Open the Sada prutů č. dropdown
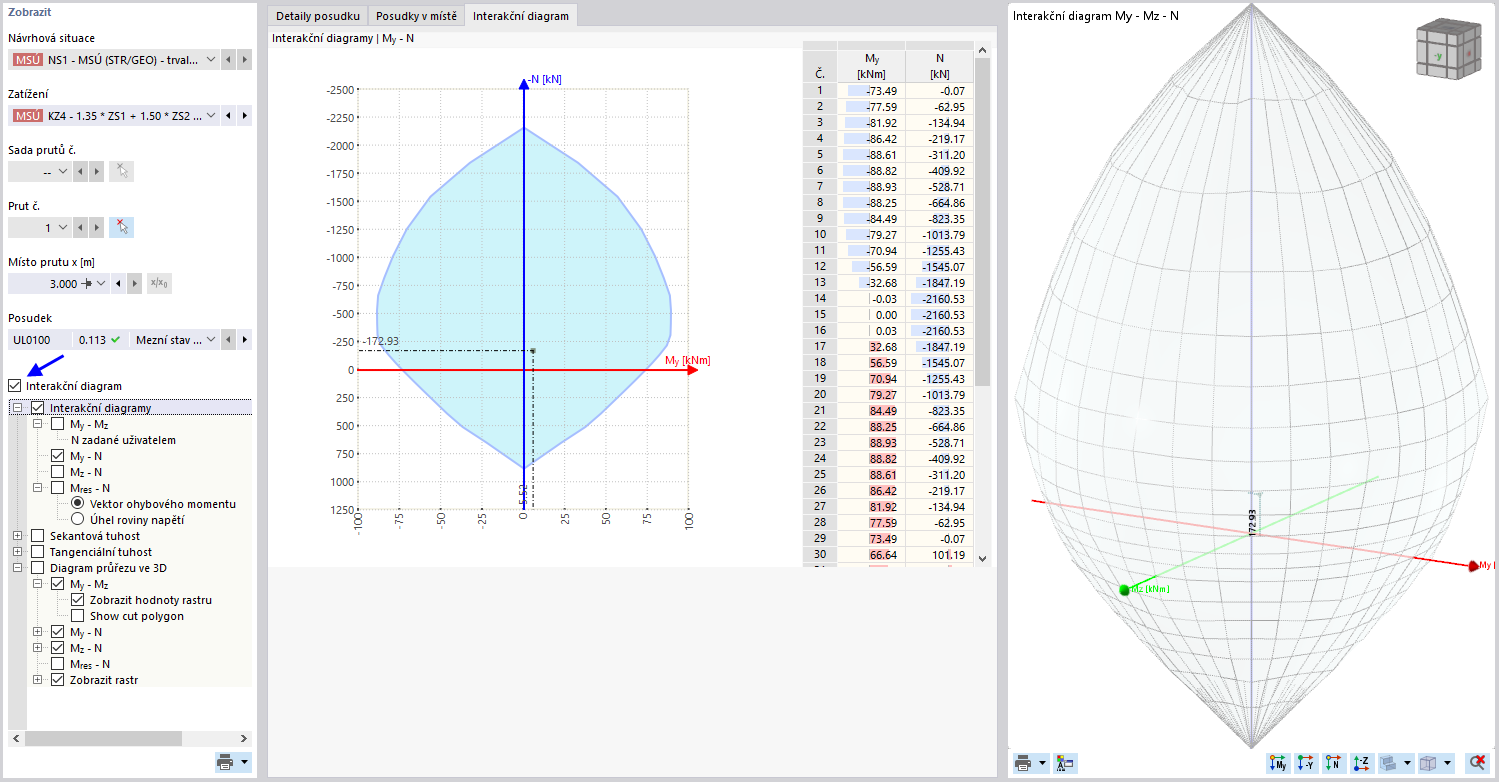Screen dimensions: 1499x782 (64, 171)
